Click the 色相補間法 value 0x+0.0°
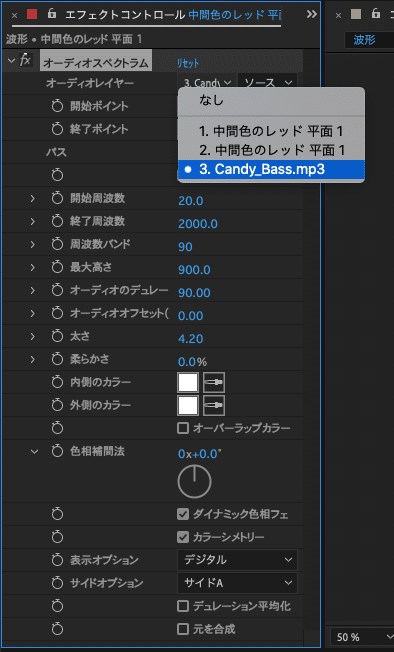The width and height of the screenshot is (394, 652). pos(199,454)
